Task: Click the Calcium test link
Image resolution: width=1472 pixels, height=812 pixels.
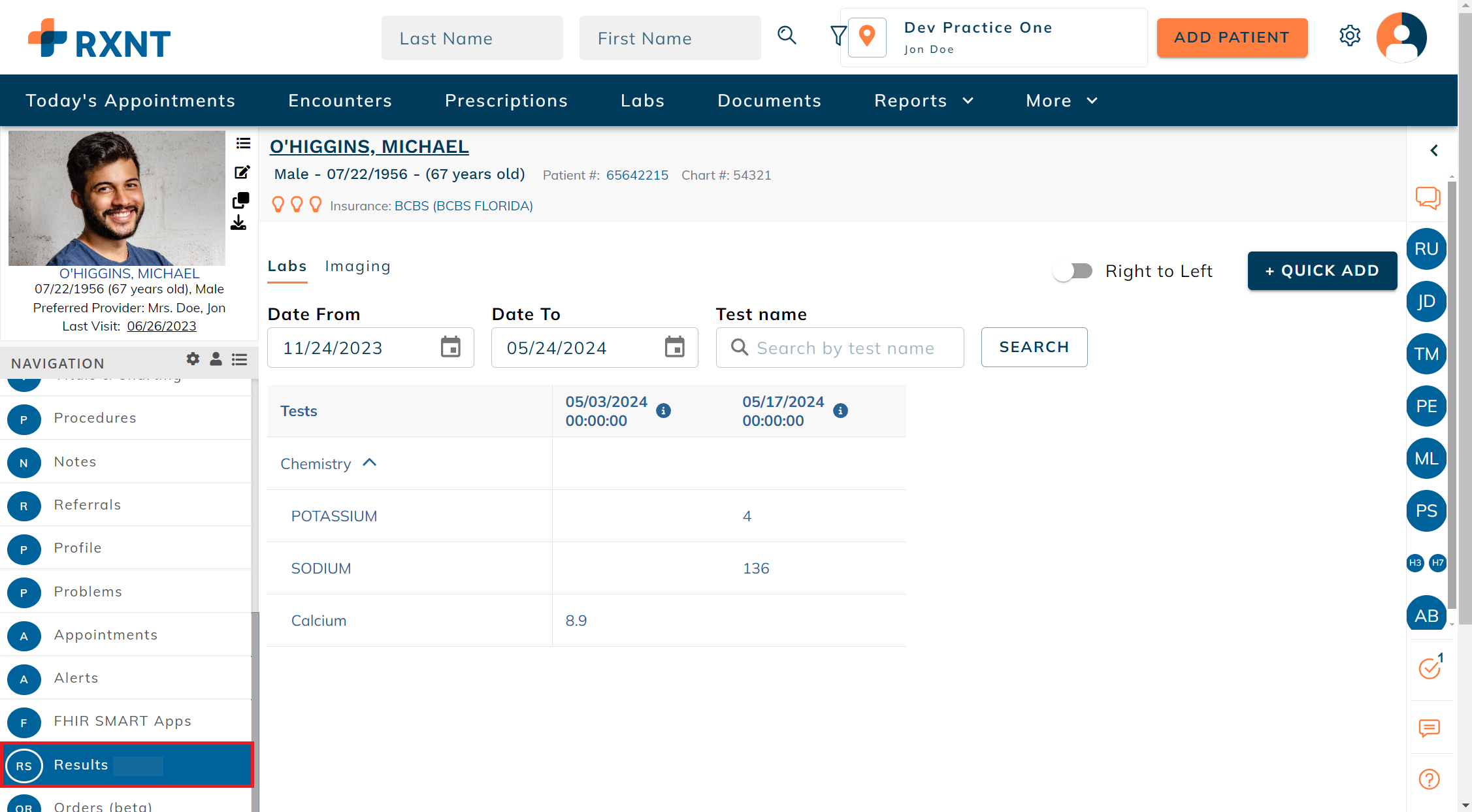Action: 319,621
